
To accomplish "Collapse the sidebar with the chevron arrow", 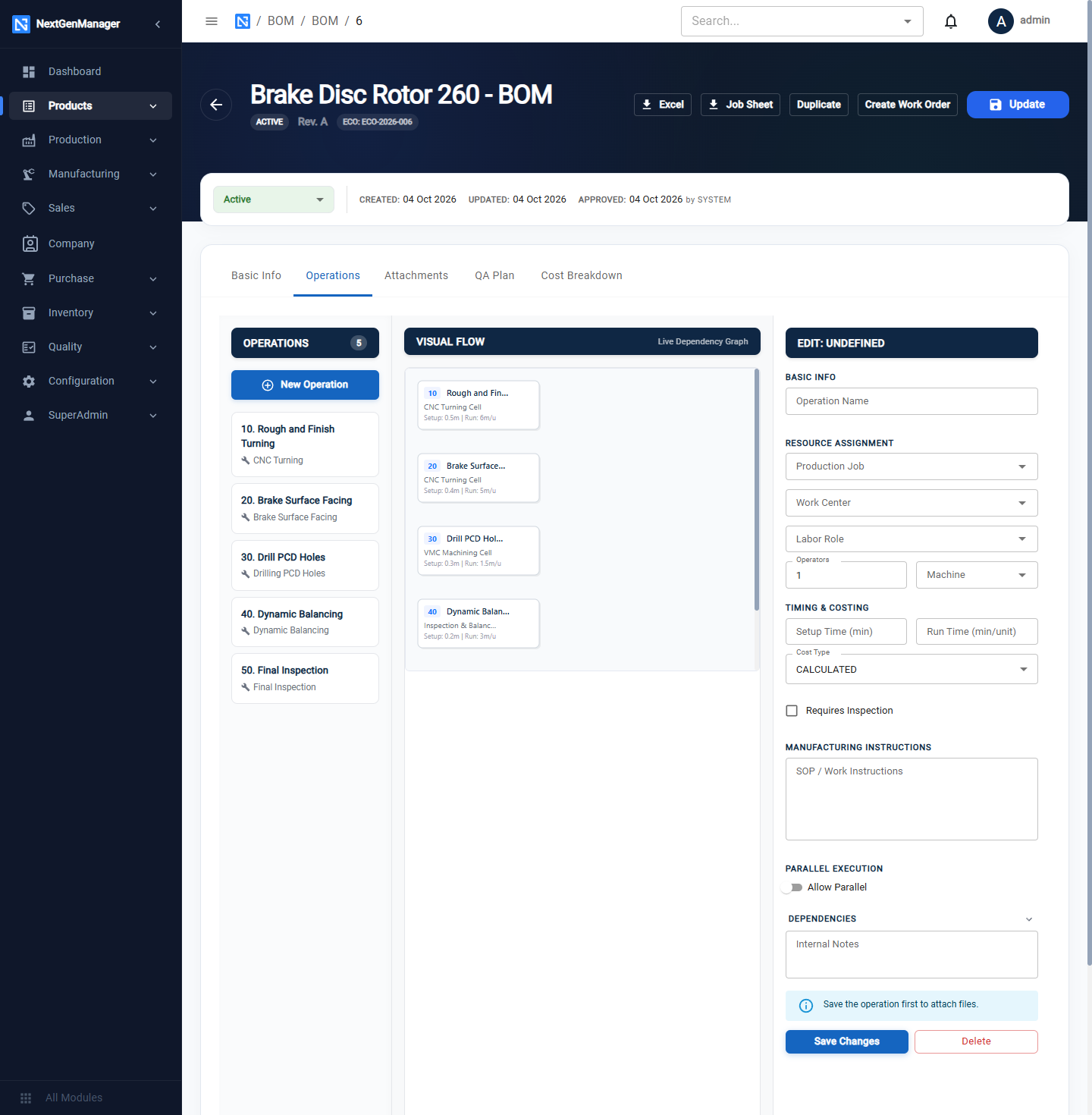I will tap(158, 24).
